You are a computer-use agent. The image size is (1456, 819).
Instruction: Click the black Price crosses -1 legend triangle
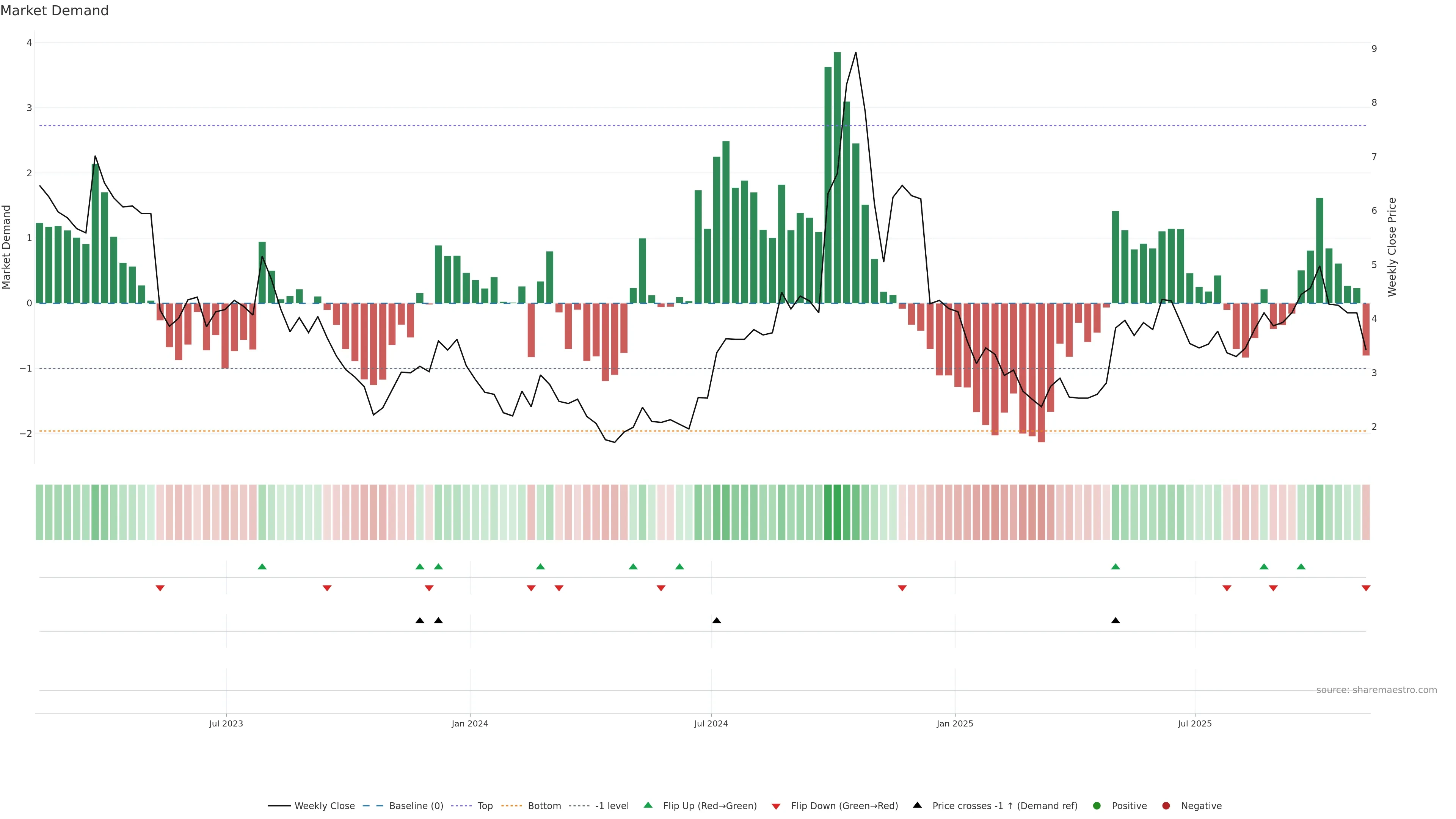pos(917,805)
